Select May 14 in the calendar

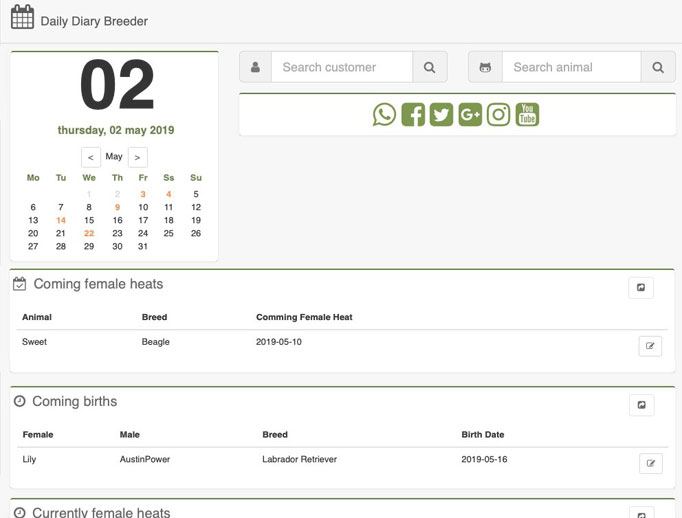(61, 220)
